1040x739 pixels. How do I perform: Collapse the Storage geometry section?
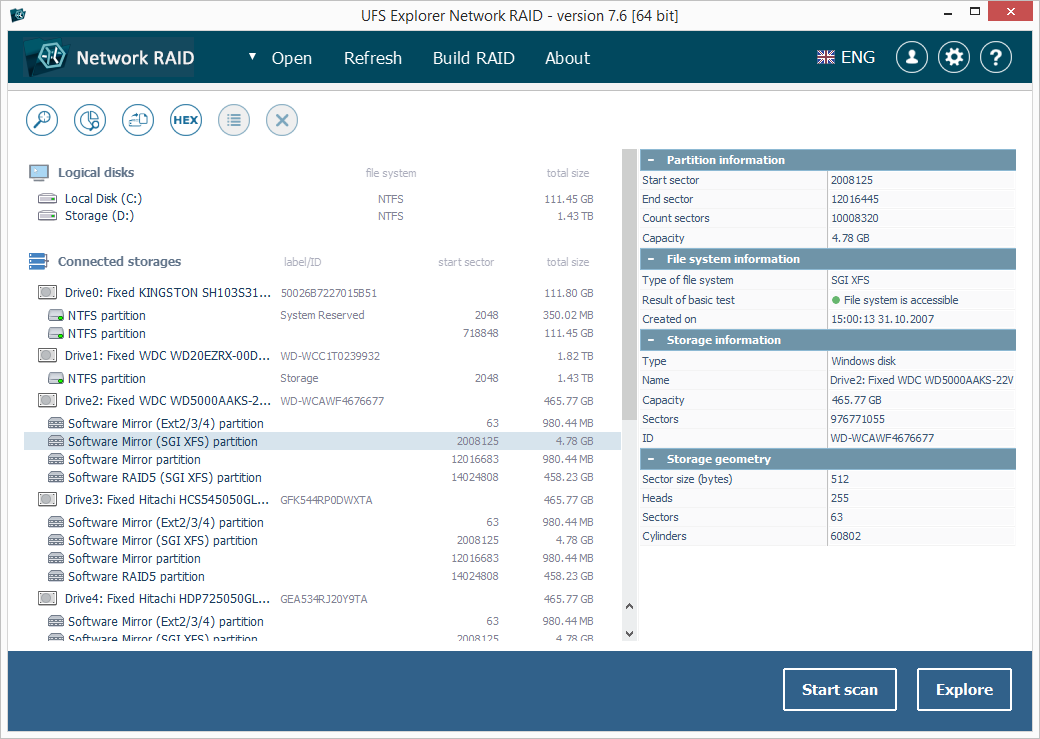coord(651,459)
